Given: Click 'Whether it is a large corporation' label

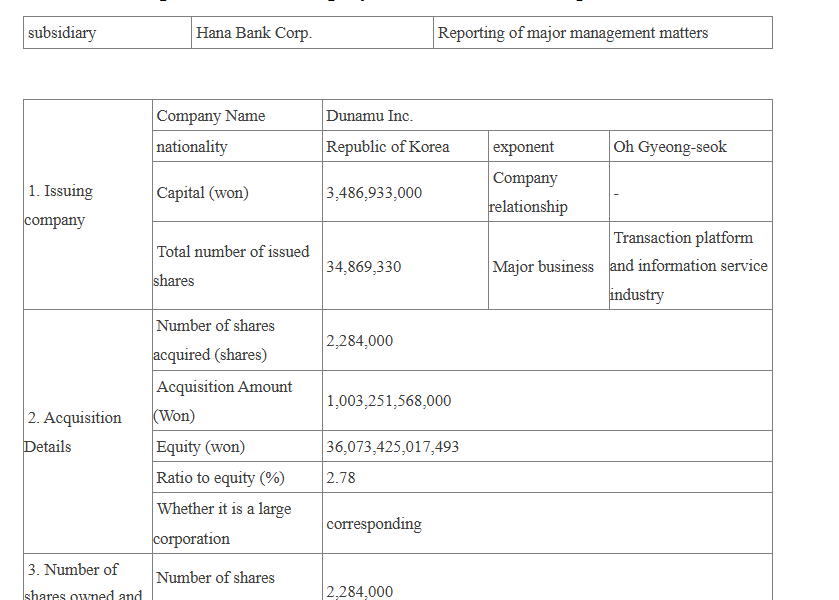Looking at the screenshot, I should tap(222, 523).
